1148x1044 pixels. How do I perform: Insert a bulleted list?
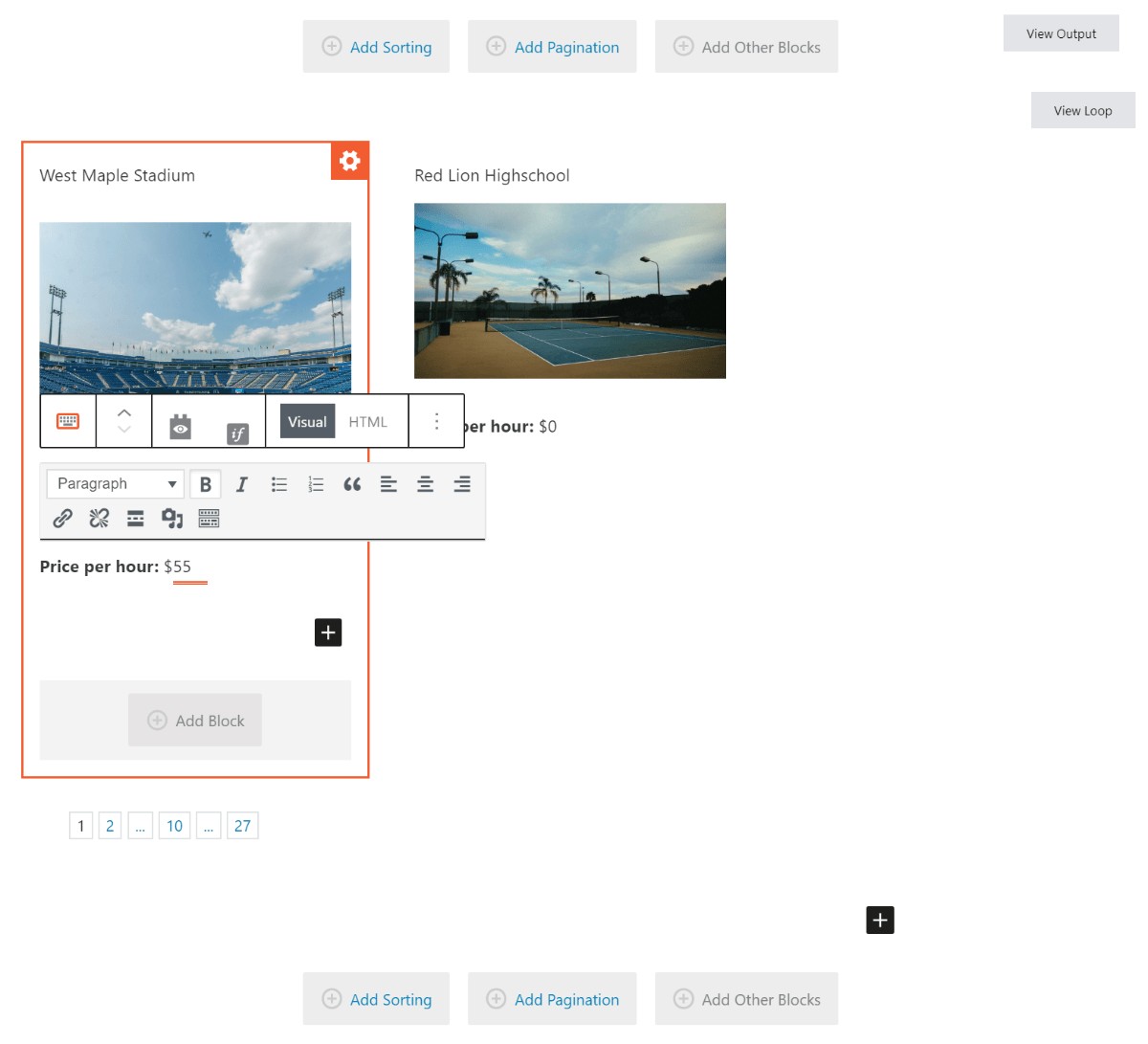(279, 484)
